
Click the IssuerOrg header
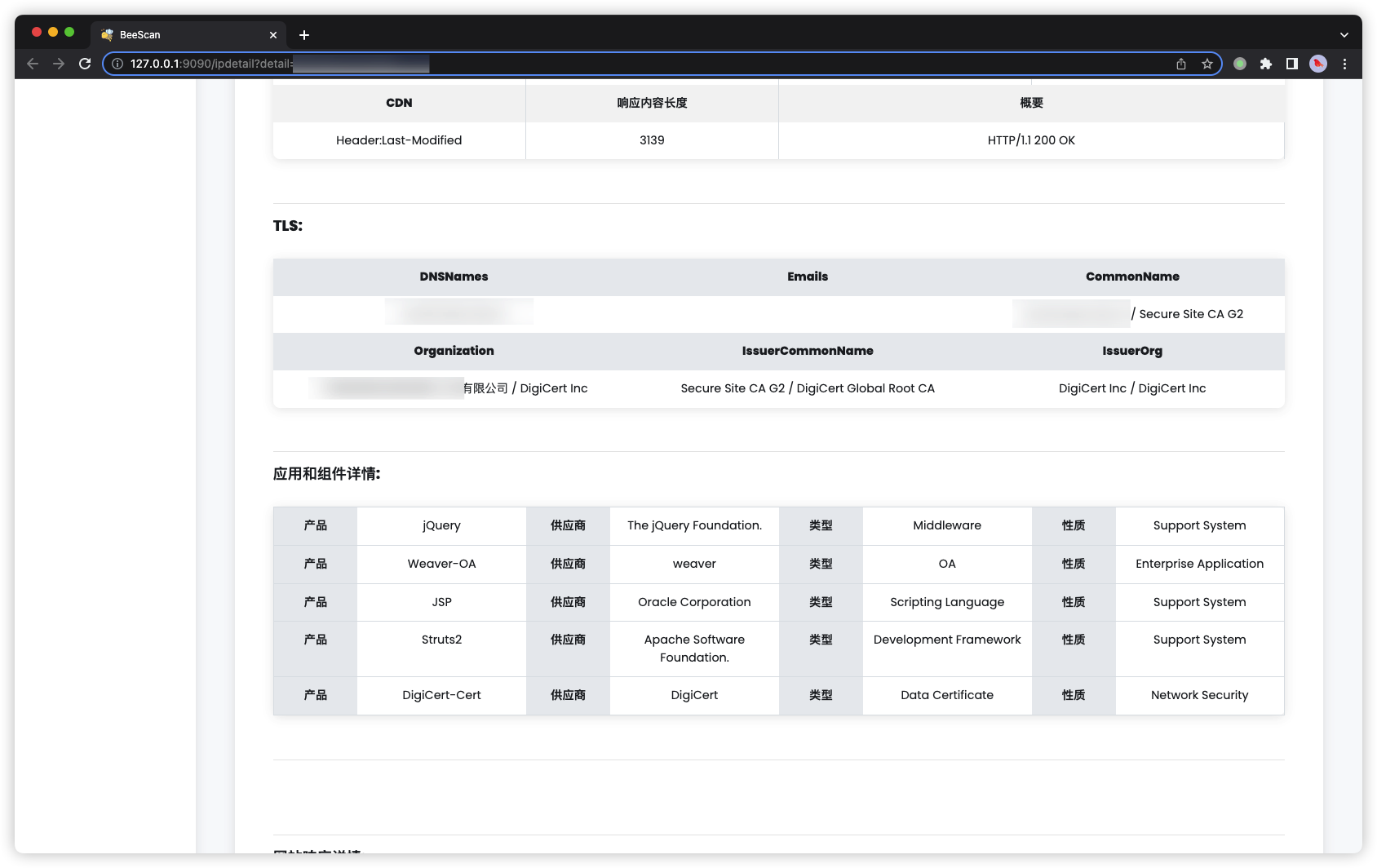(1132, 351)
